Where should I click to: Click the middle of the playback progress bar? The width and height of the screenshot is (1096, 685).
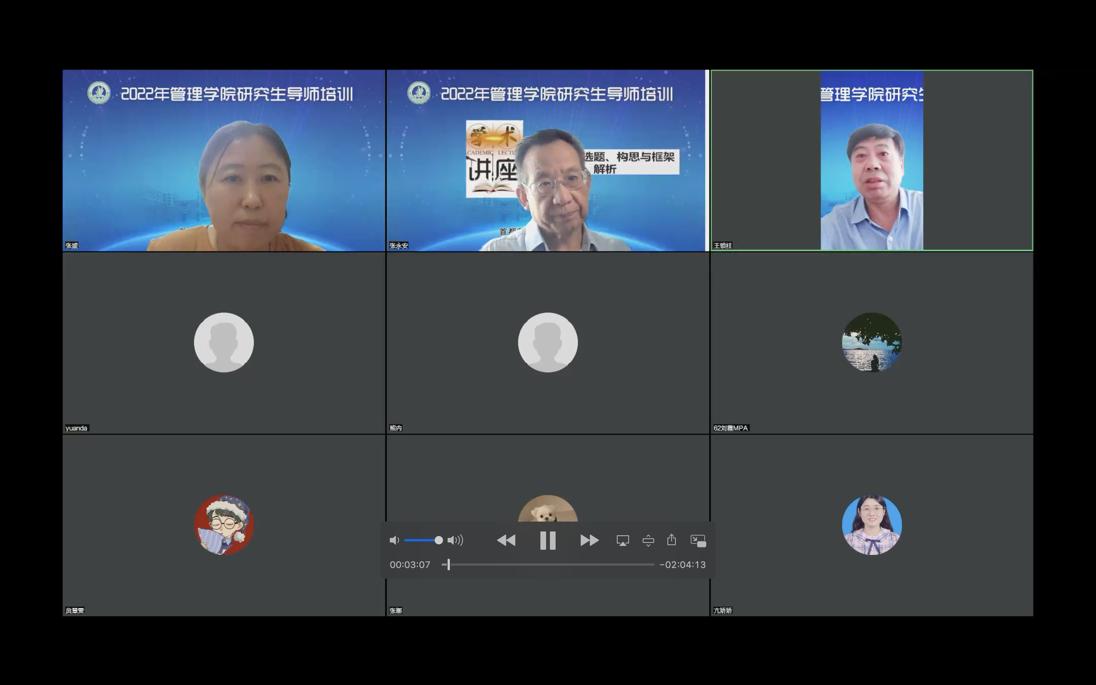[548, 565]
